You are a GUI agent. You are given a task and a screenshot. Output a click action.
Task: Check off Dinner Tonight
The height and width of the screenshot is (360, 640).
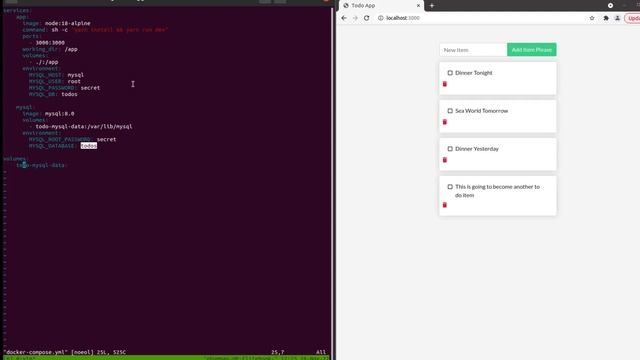(450, 73)
